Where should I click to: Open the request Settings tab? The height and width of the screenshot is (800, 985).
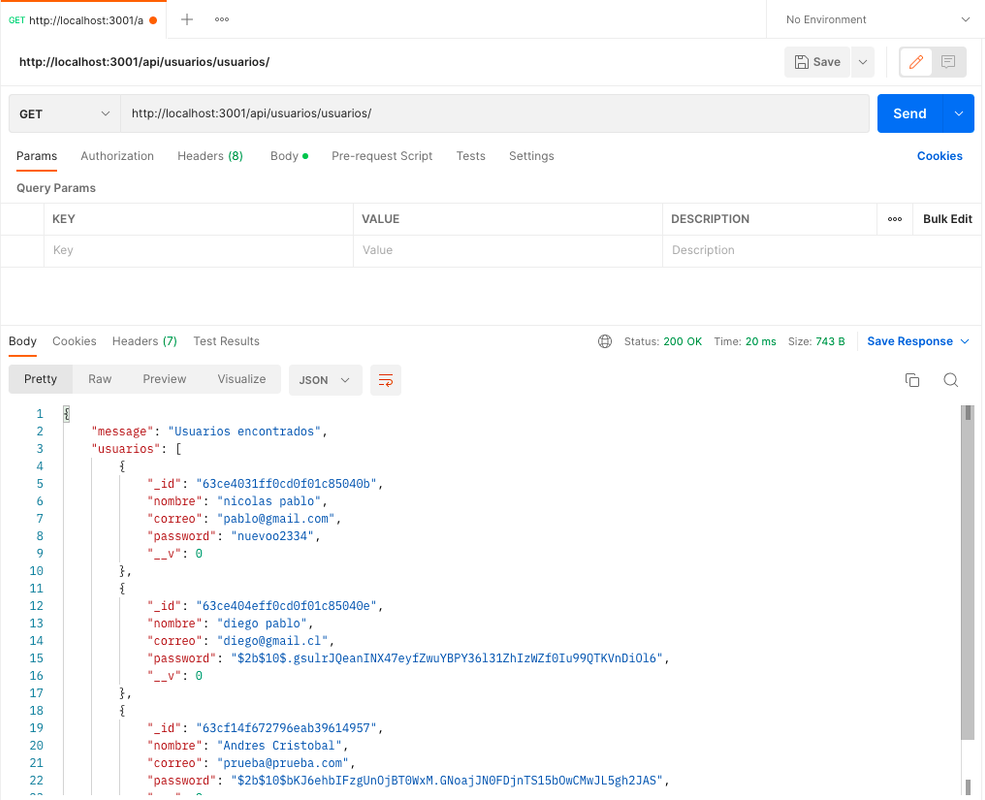click(531, 156)
